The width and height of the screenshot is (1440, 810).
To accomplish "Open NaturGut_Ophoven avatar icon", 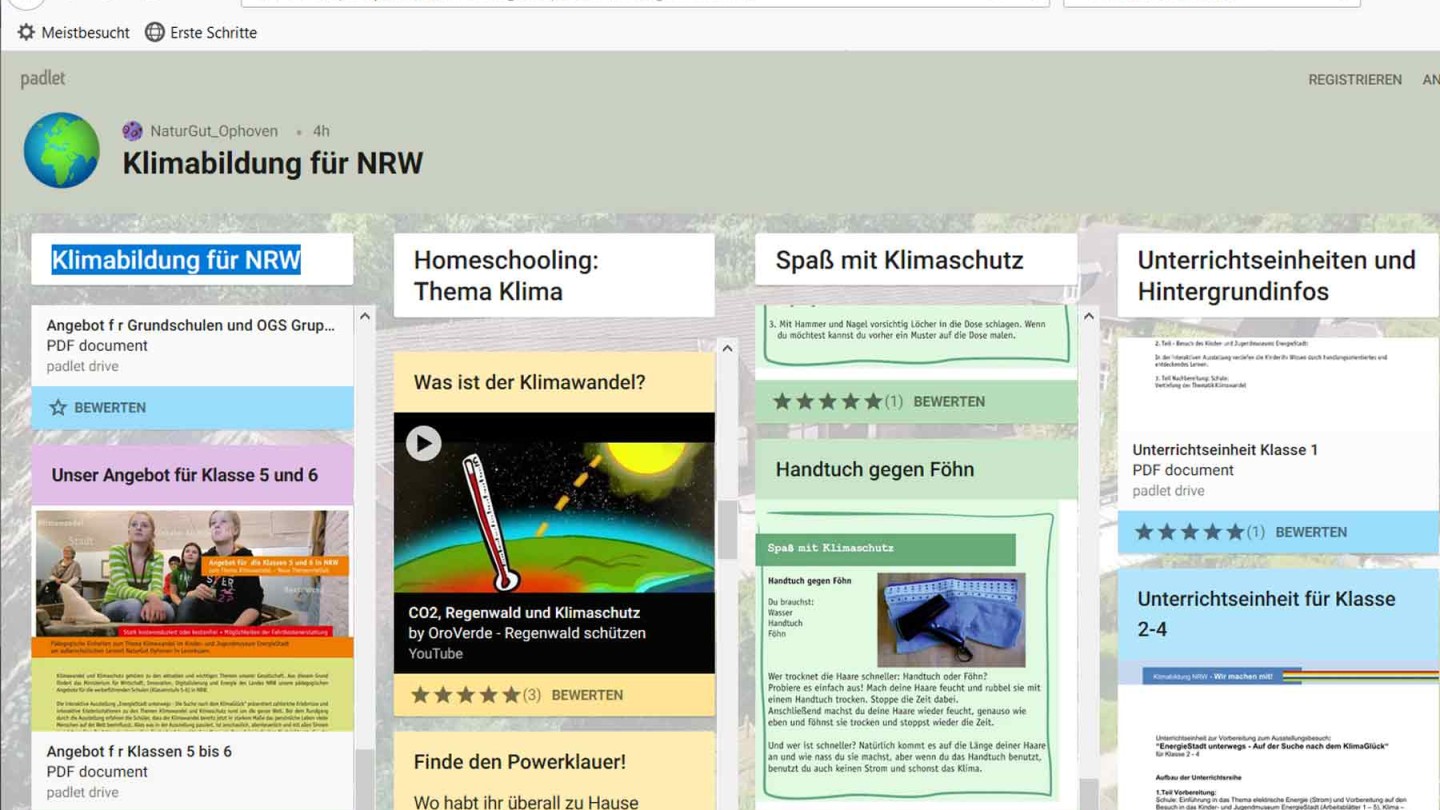I will click(x=132, y=131).
